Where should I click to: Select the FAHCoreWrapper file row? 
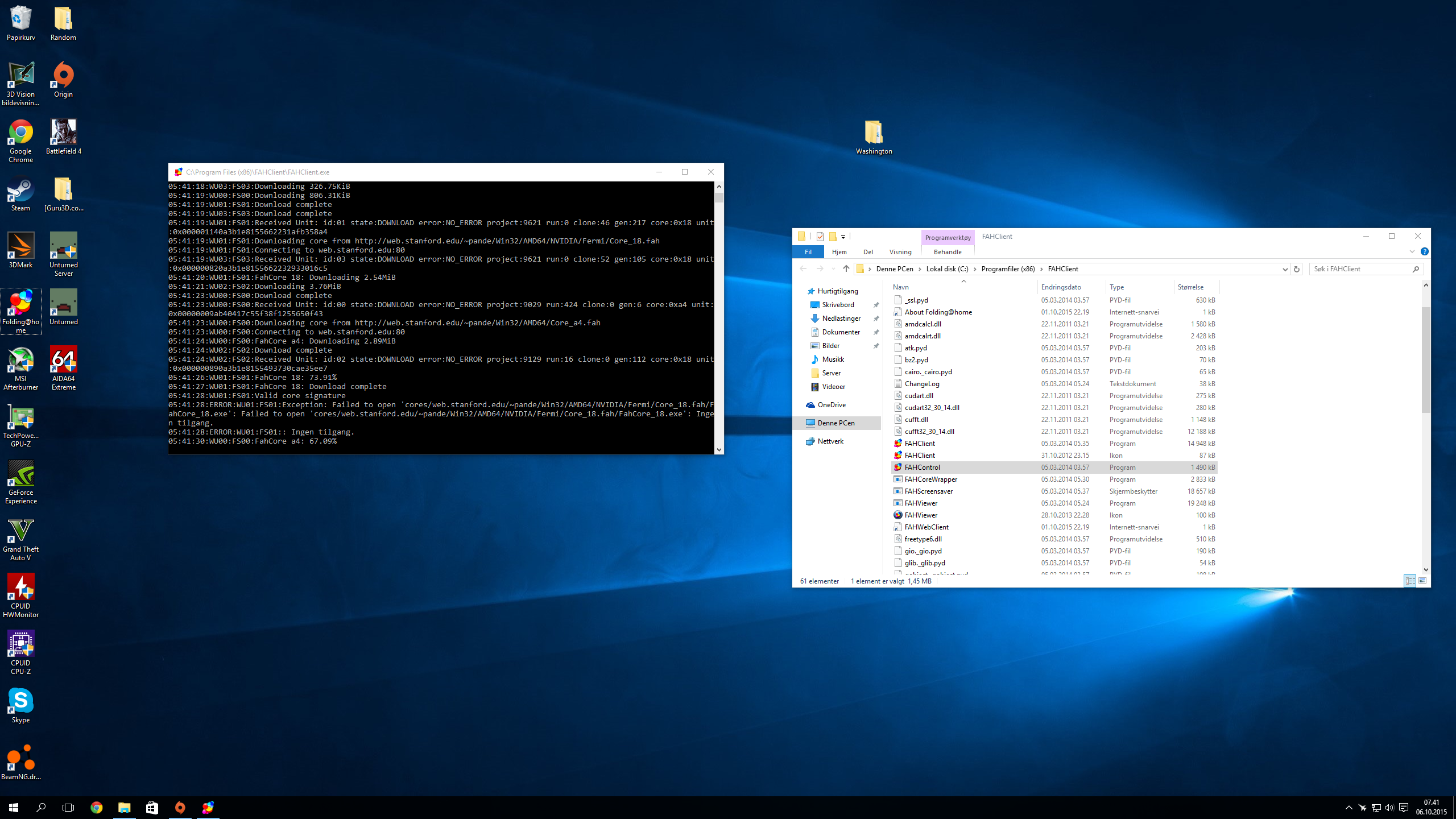1054,479
